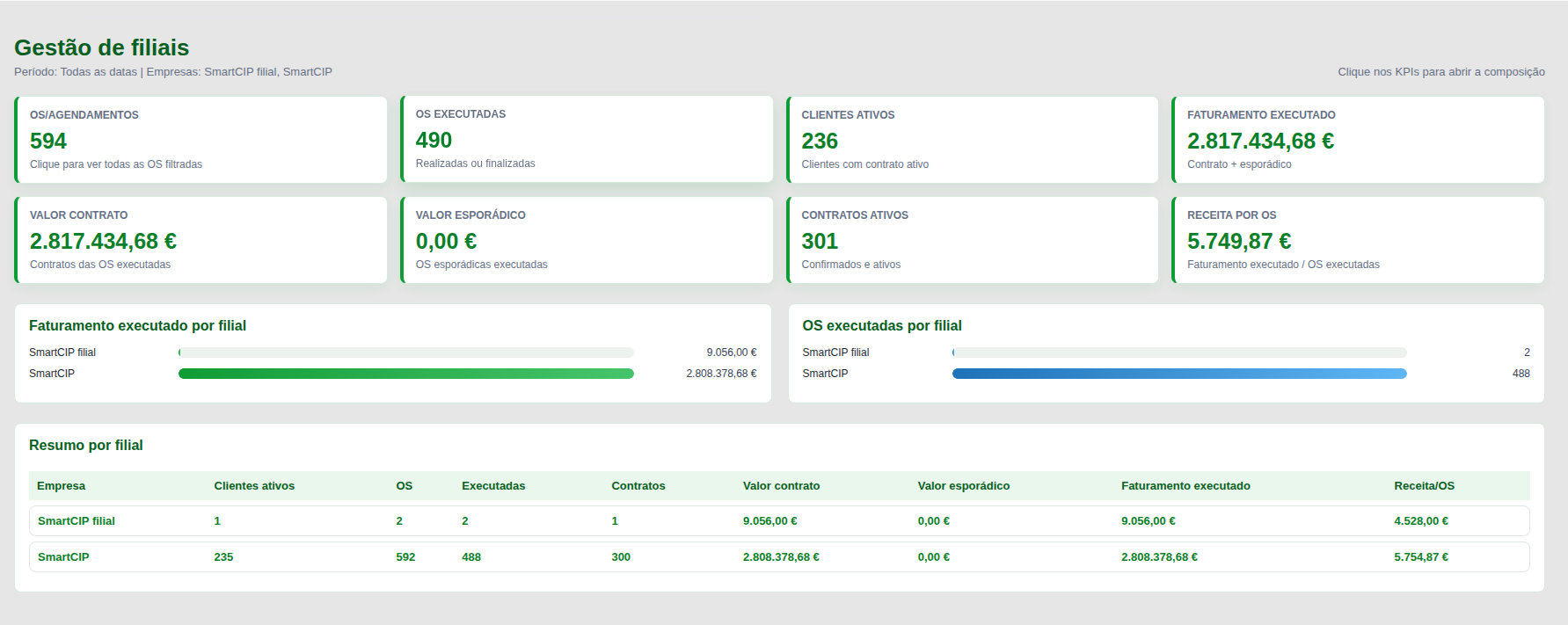This screenshot has height=625, width=1568.
Task: Click the 300 contratos cell
Action: tap(621, 557)
